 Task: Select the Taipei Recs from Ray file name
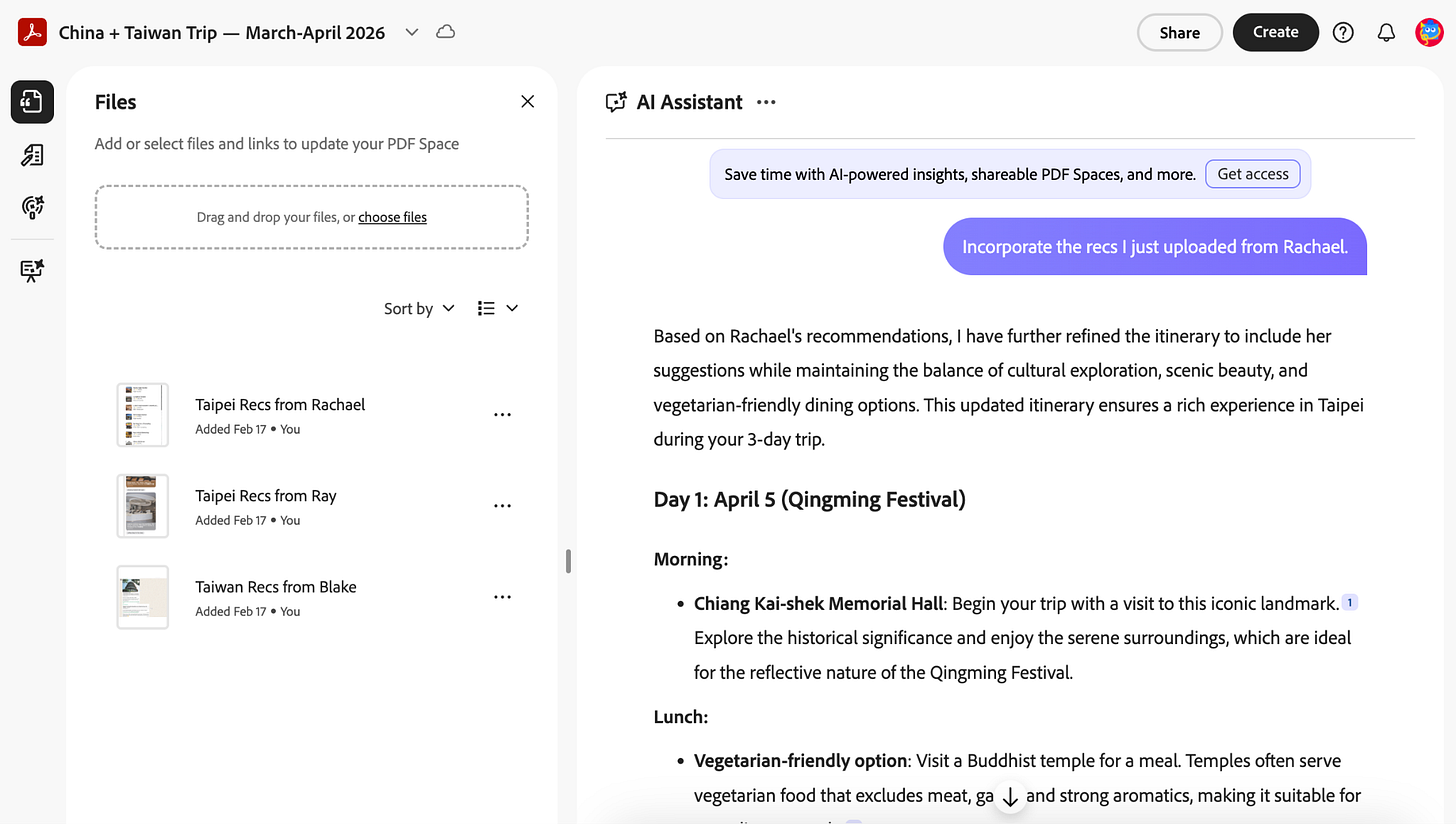click(x=266, y=495)
